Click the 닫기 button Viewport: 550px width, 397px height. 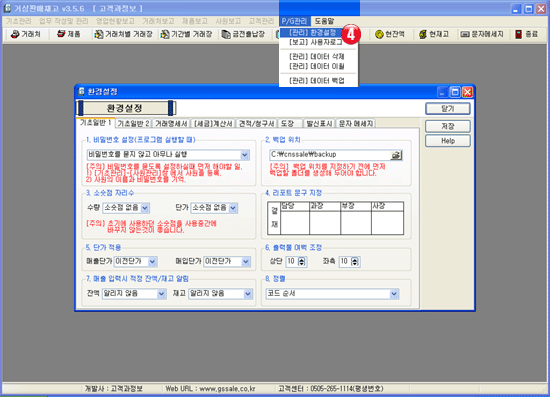[448, 109]
